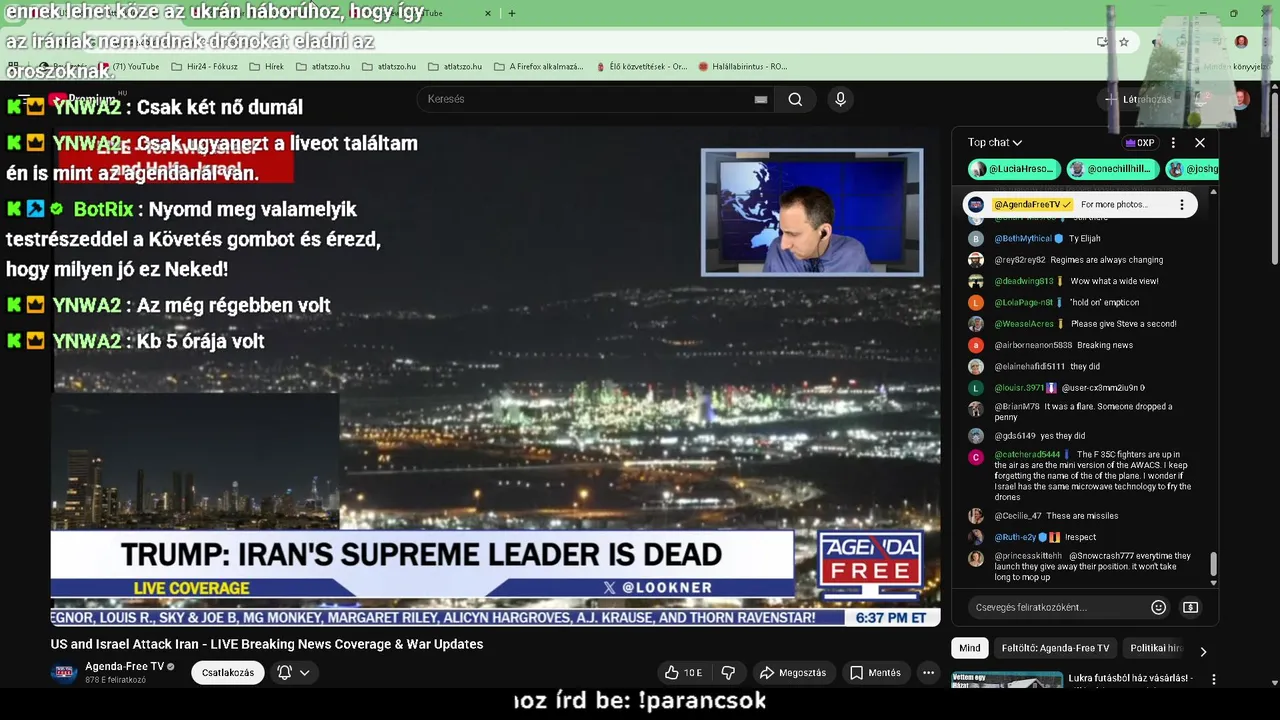Click the chat scrollbar thumb
Image resolution: width=1280 pixels, height=720 pixels.
[x=1214, y=565]
